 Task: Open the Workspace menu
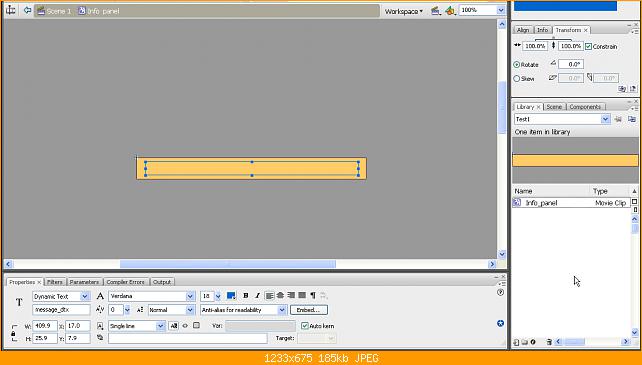click(x=403, y=11)
